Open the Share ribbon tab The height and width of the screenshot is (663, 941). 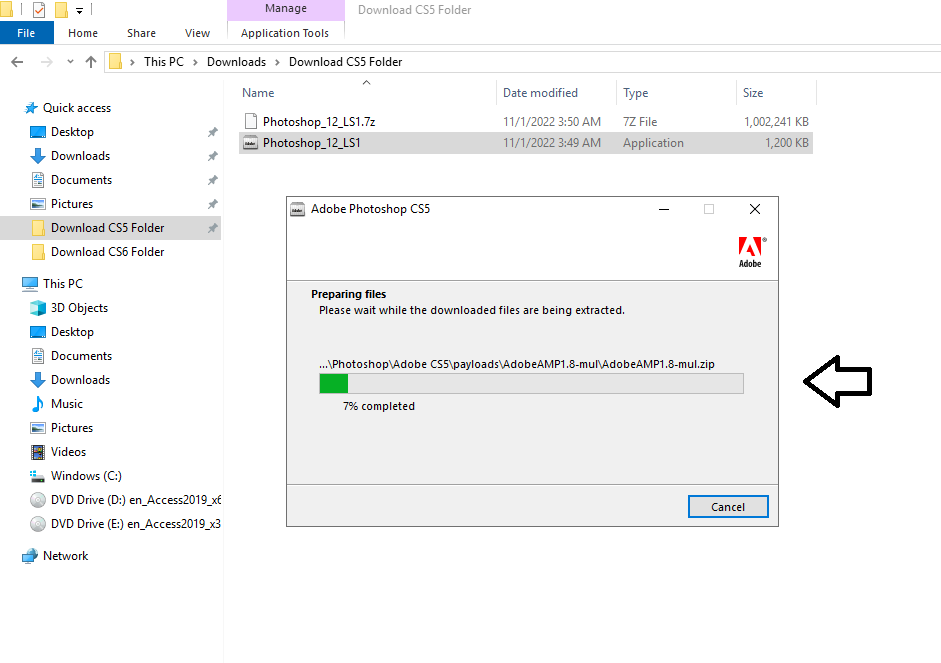pyautogui.click(x=142, y=33)
